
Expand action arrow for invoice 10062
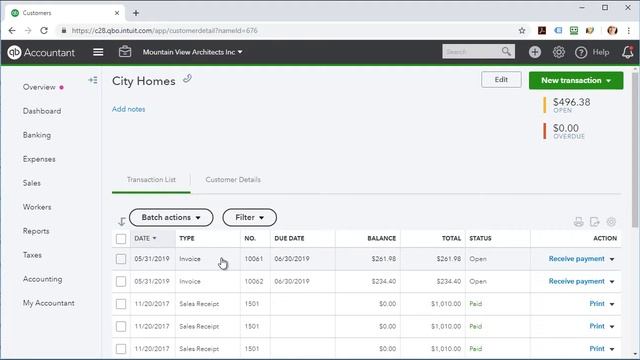tap(612, 282)
